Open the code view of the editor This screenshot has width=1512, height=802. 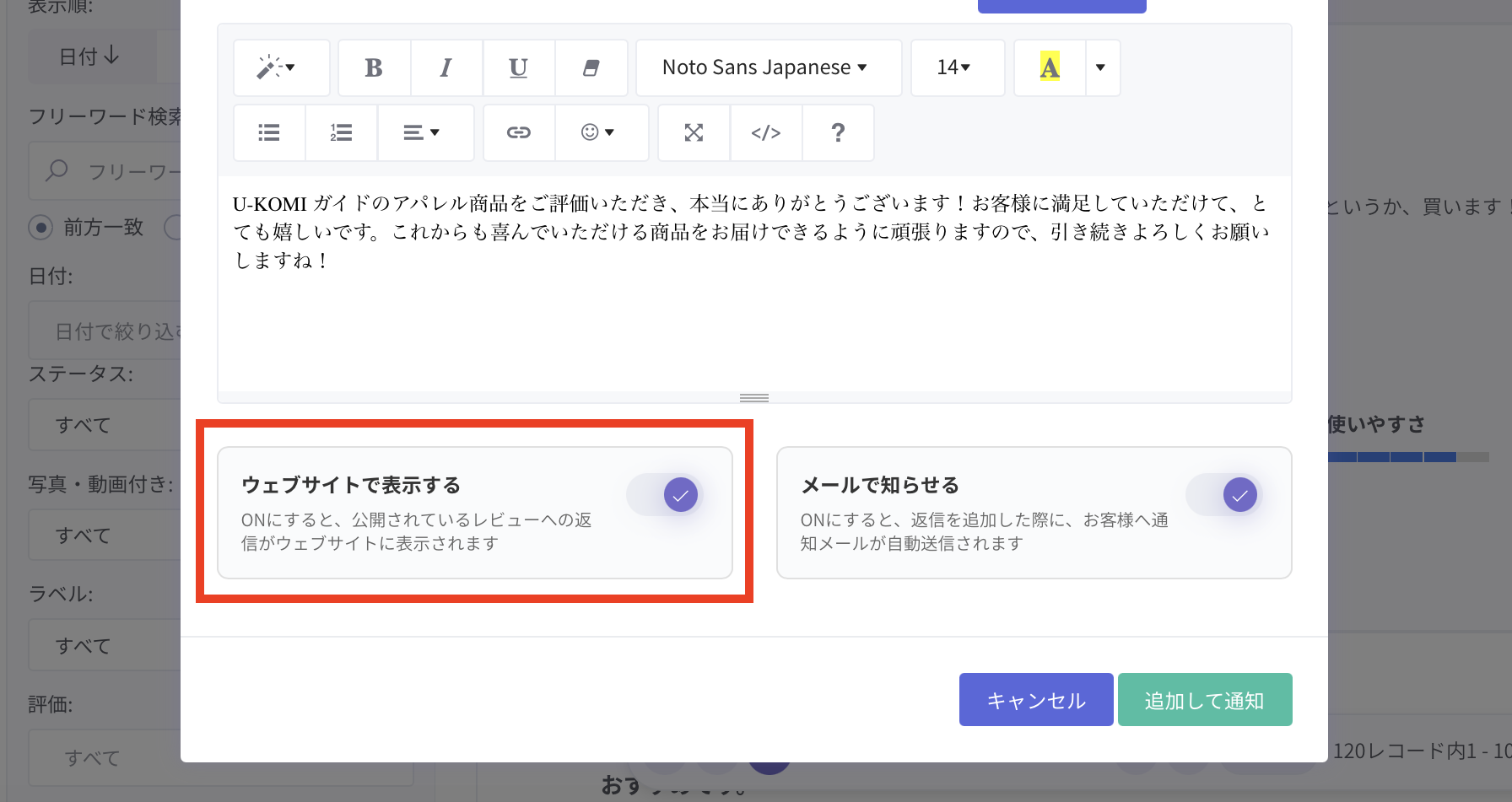tap(766, 132)
